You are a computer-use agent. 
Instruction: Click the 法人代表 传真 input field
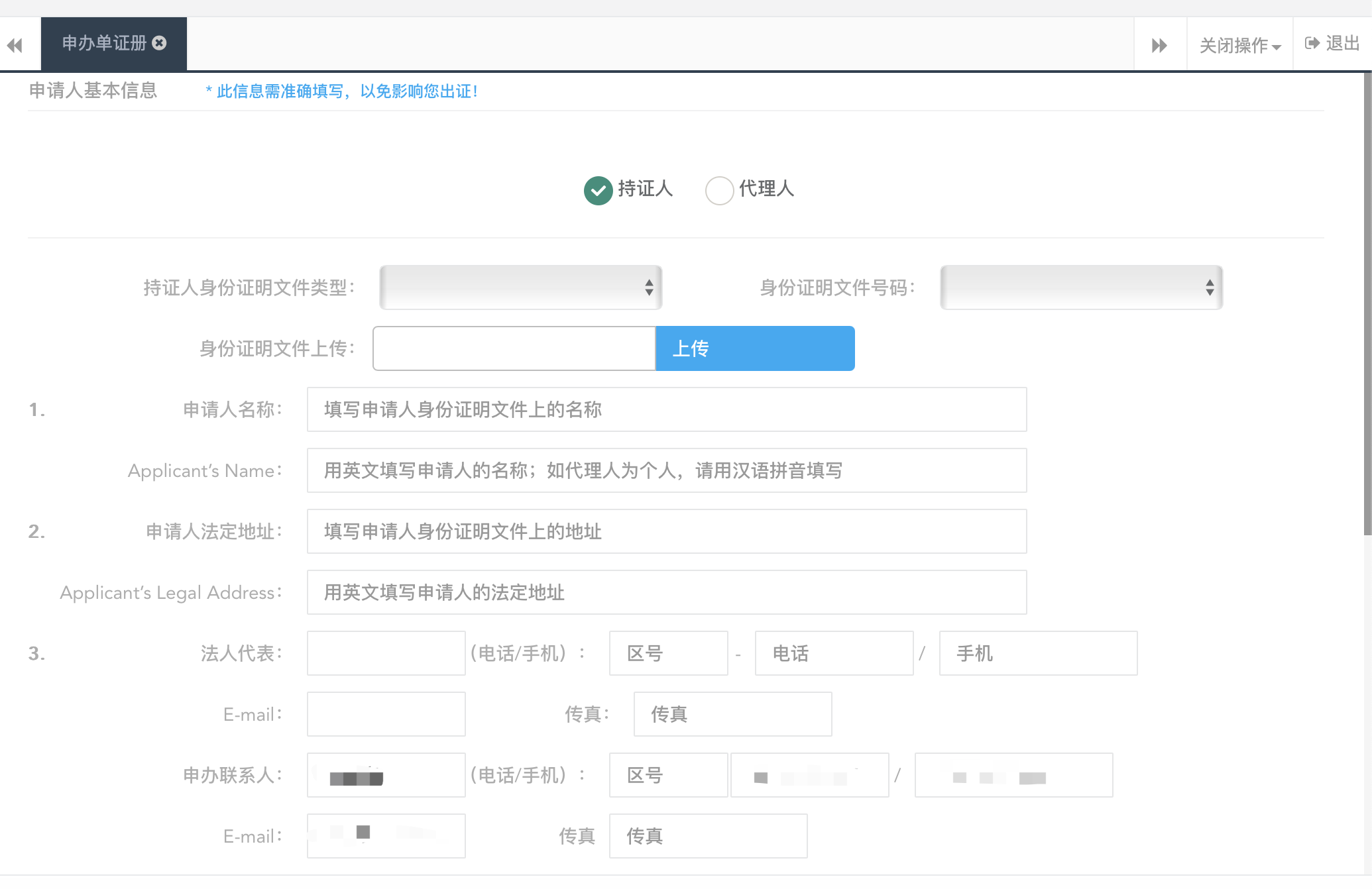(x=732, y=714)
